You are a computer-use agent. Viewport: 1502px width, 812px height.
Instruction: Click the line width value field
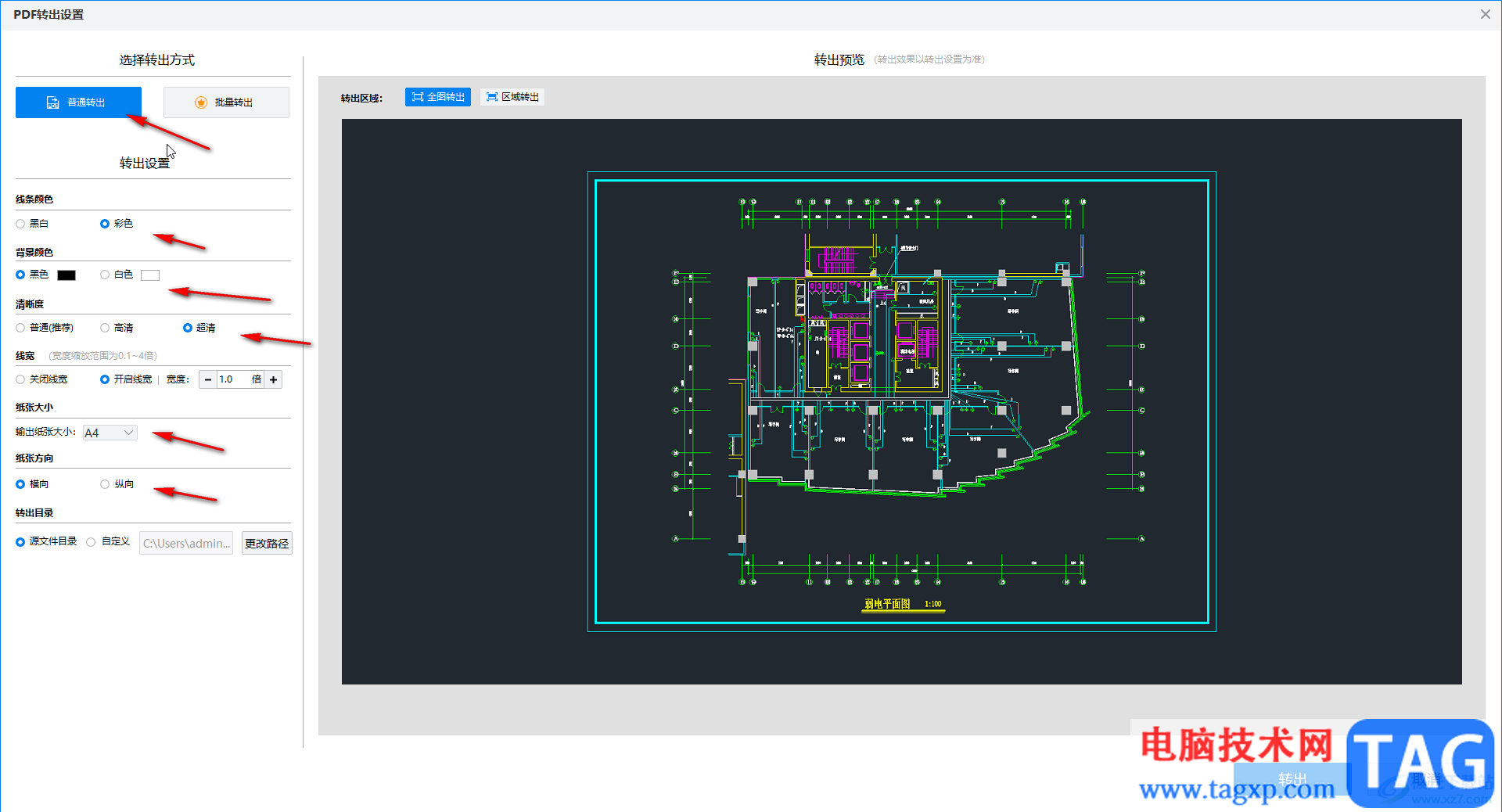tap(240, 380)
